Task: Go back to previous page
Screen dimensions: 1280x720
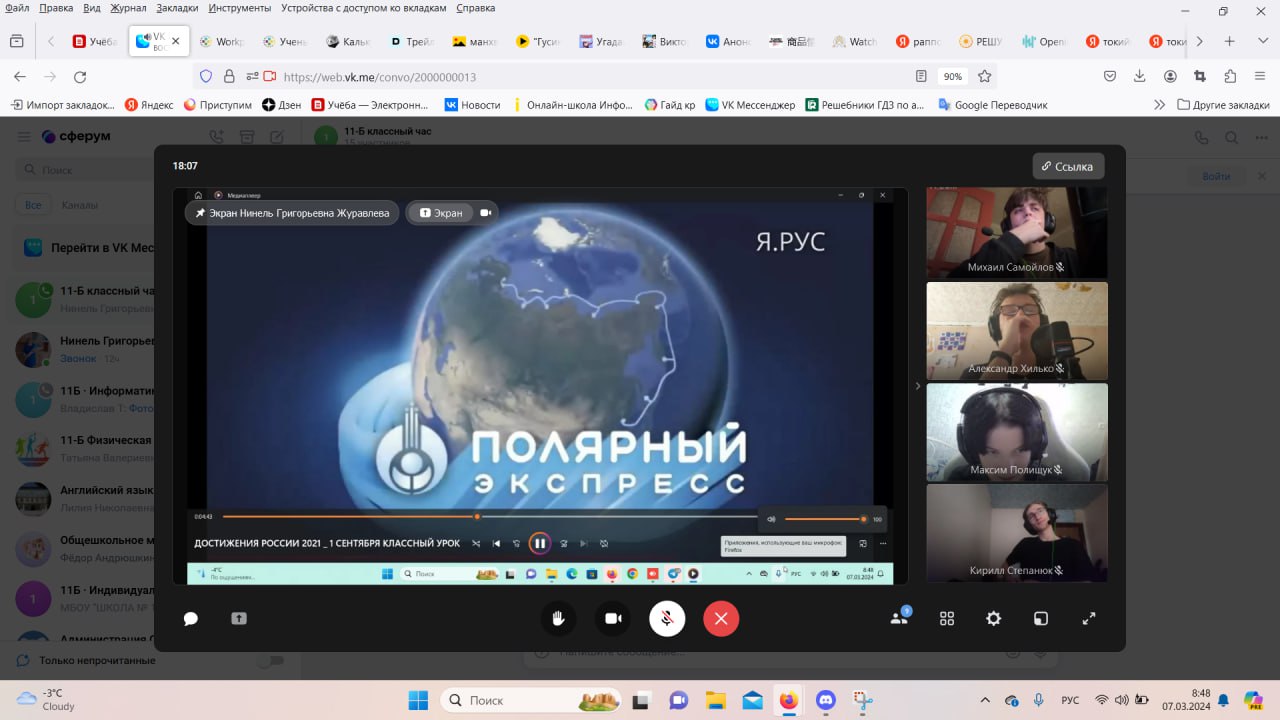Action: click(20, 76)
